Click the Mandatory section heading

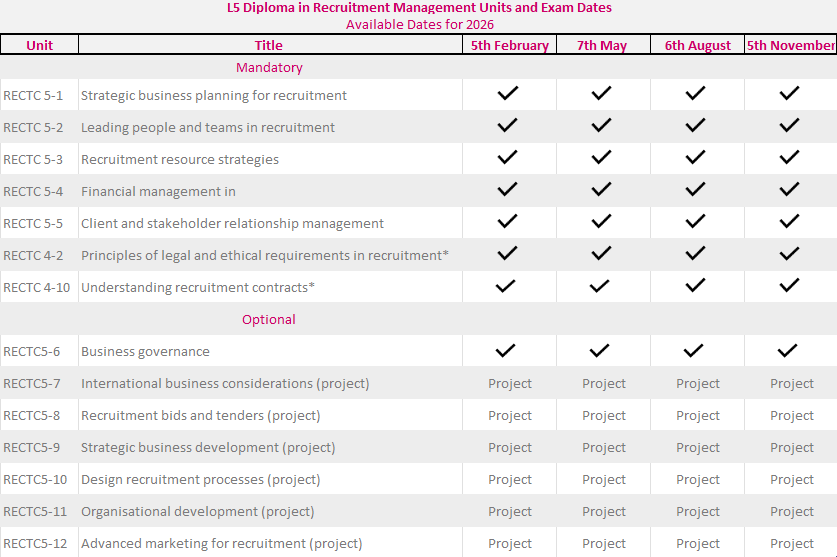point(269,68)
